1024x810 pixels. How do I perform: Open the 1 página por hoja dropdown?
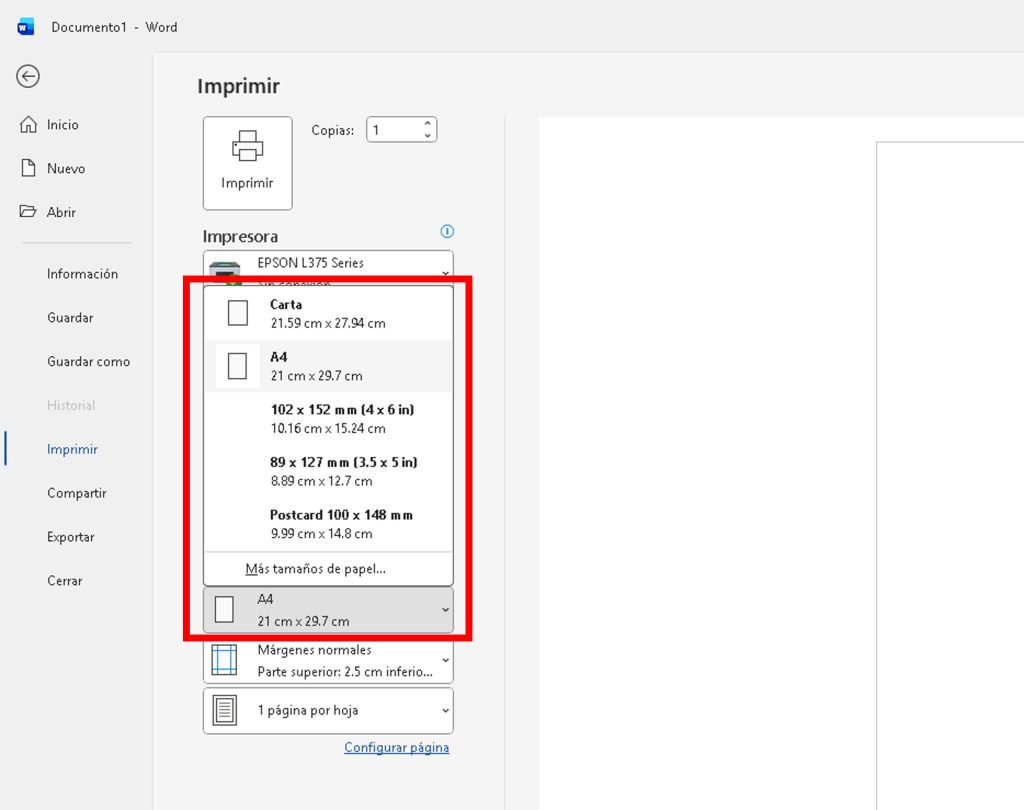(444, 711)
